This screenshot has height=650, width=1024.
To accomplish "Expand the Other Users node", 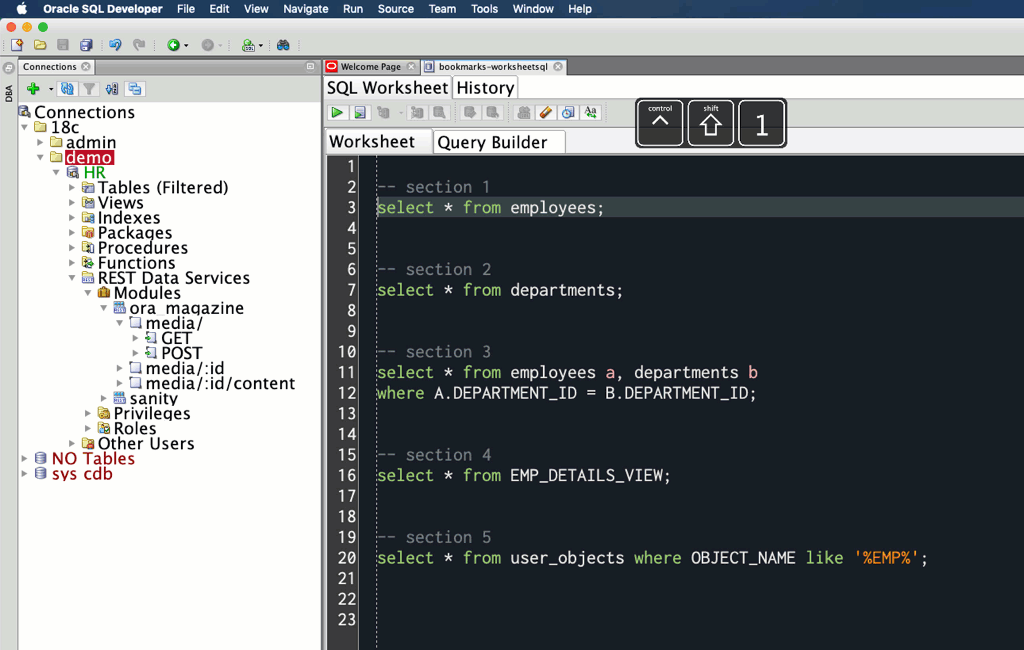I will 72,444.
